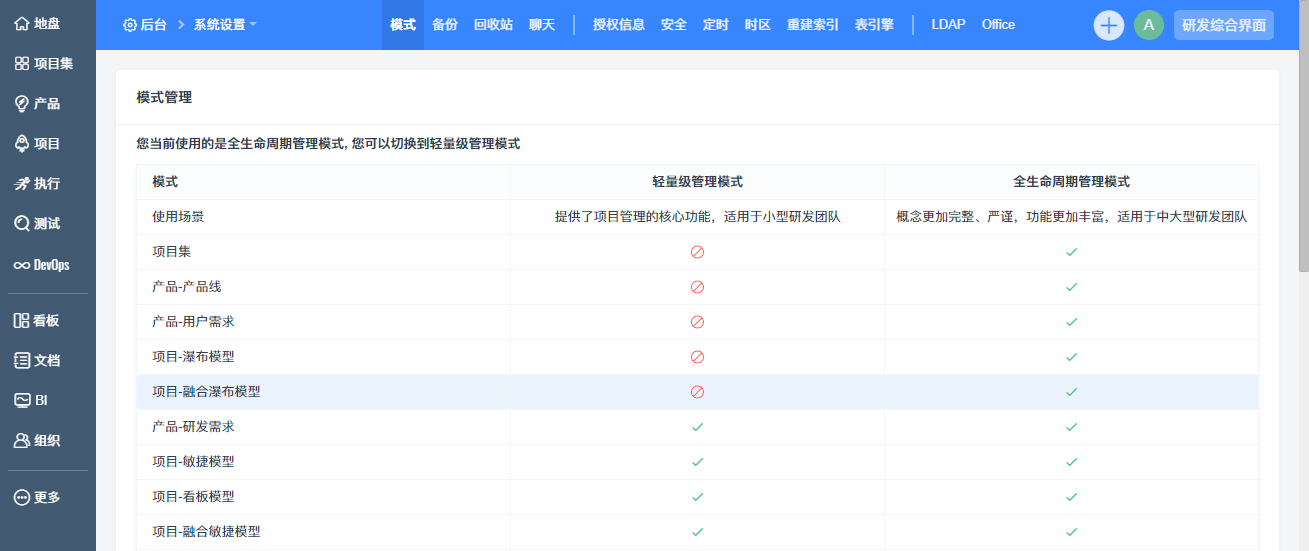Click the plus quick-create button
Viewport: 1309px width, 551px height.
[x=1109, y=25]
